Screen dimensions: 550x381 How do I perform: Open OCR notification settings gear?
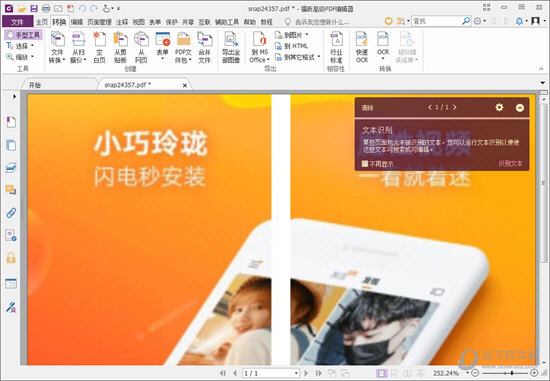pyautogui.click(x=499, y=107)
